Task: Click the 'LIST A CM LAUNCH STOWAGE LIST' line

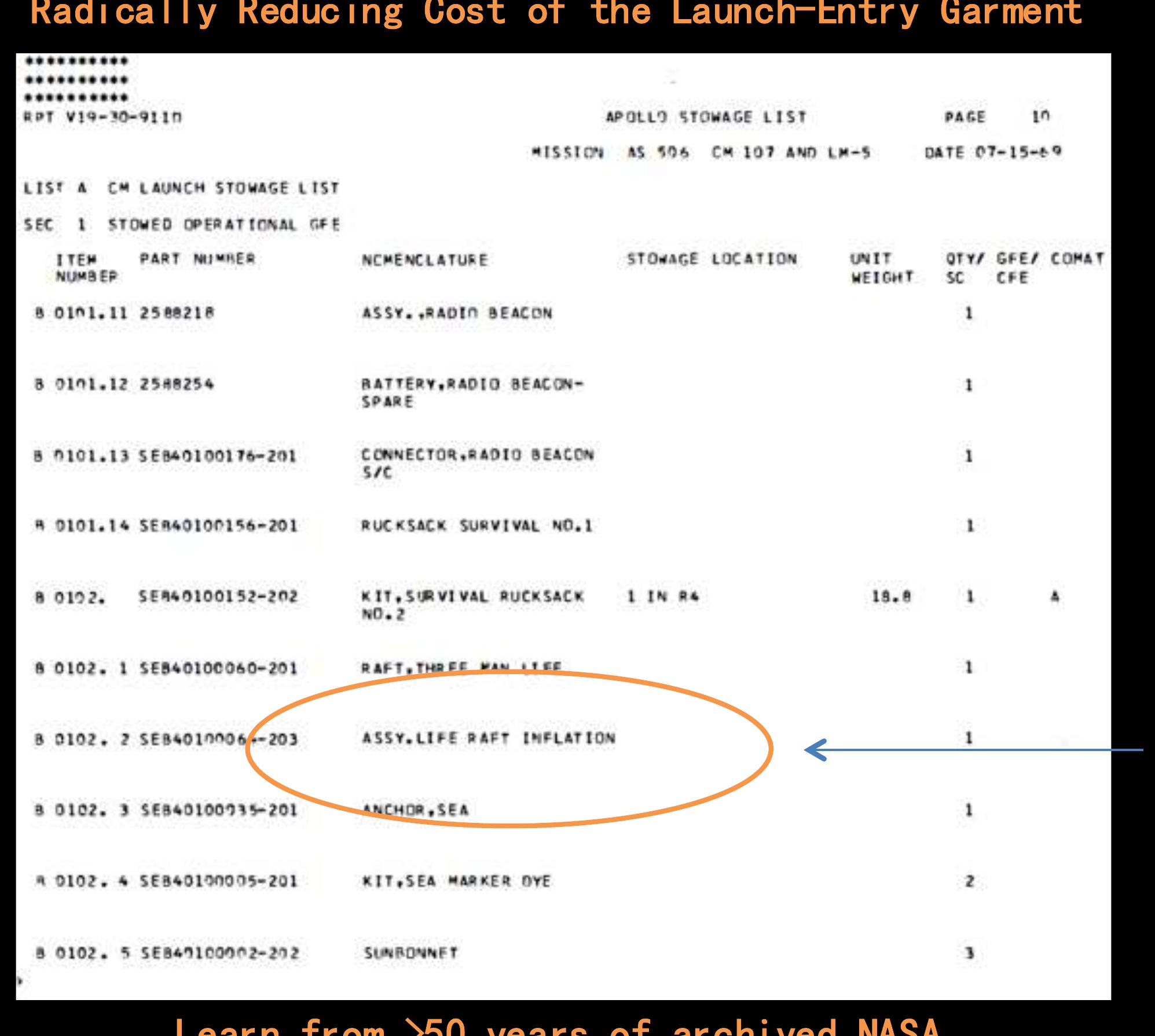Action: click(x=181, y=189)
